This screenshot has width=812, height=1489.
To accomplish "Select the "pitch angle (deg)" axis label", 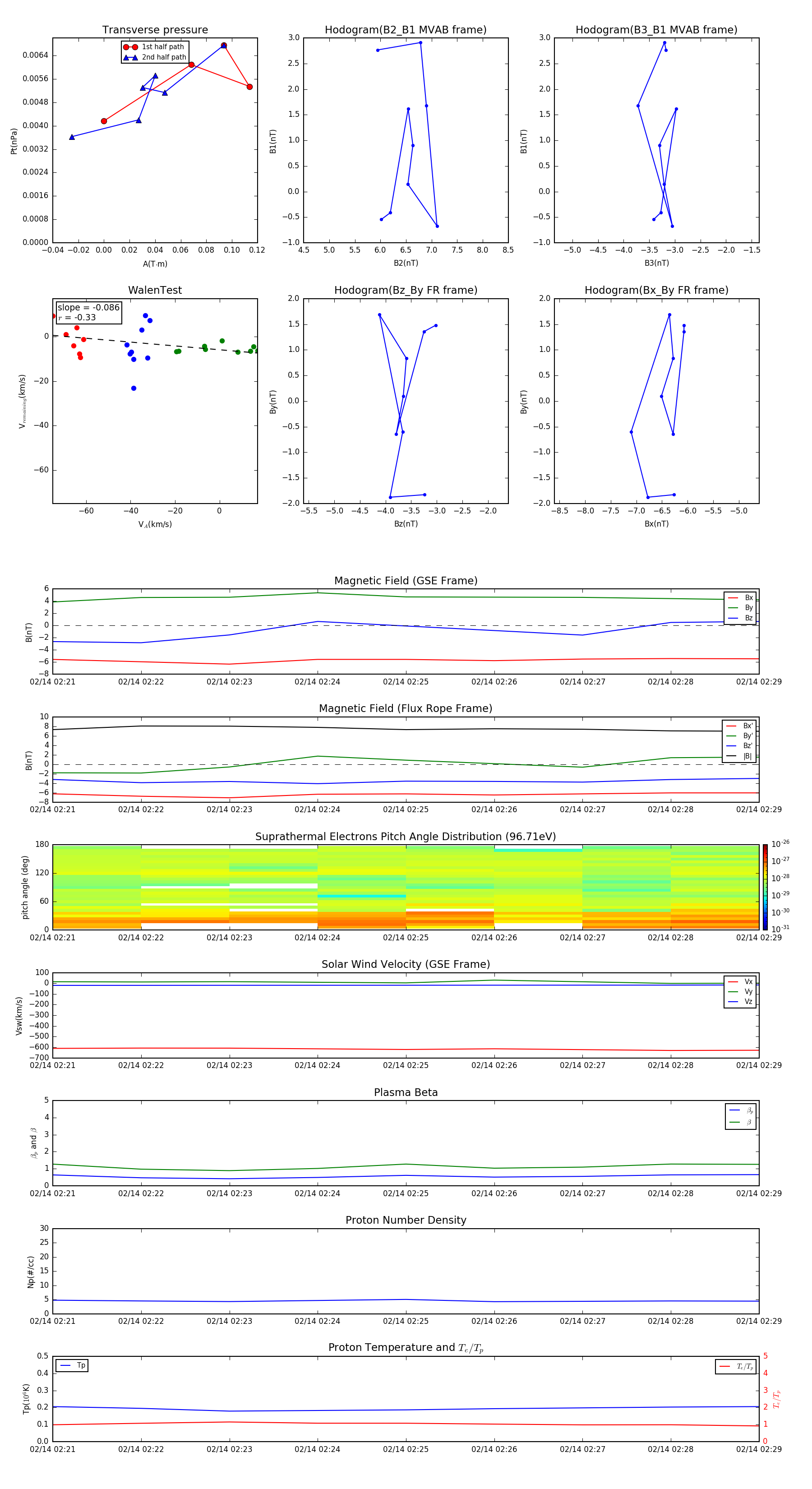I will (x=25, y=887).
